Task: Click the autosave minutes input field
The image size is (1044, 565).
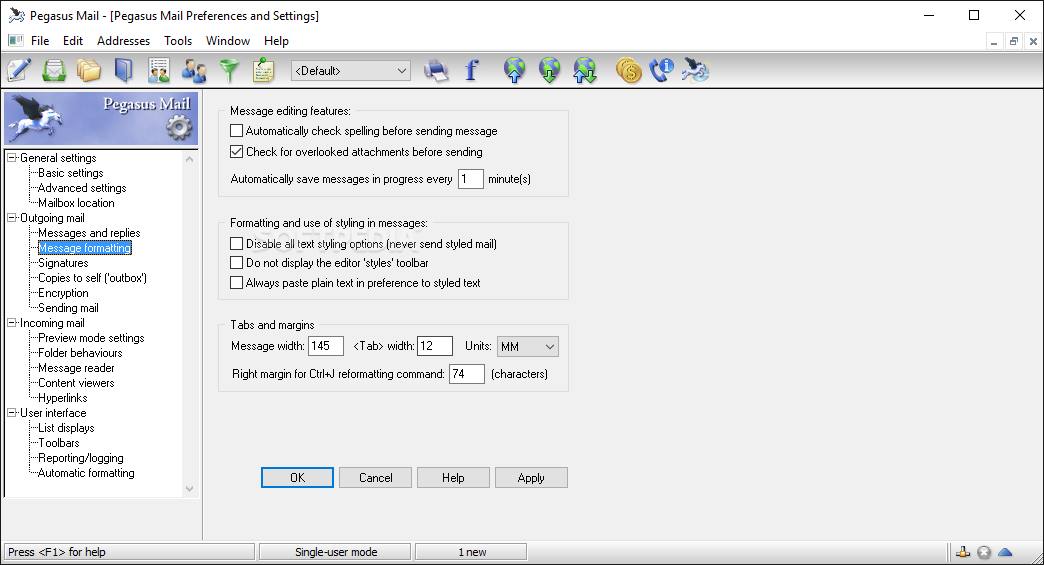Action: 470,179
